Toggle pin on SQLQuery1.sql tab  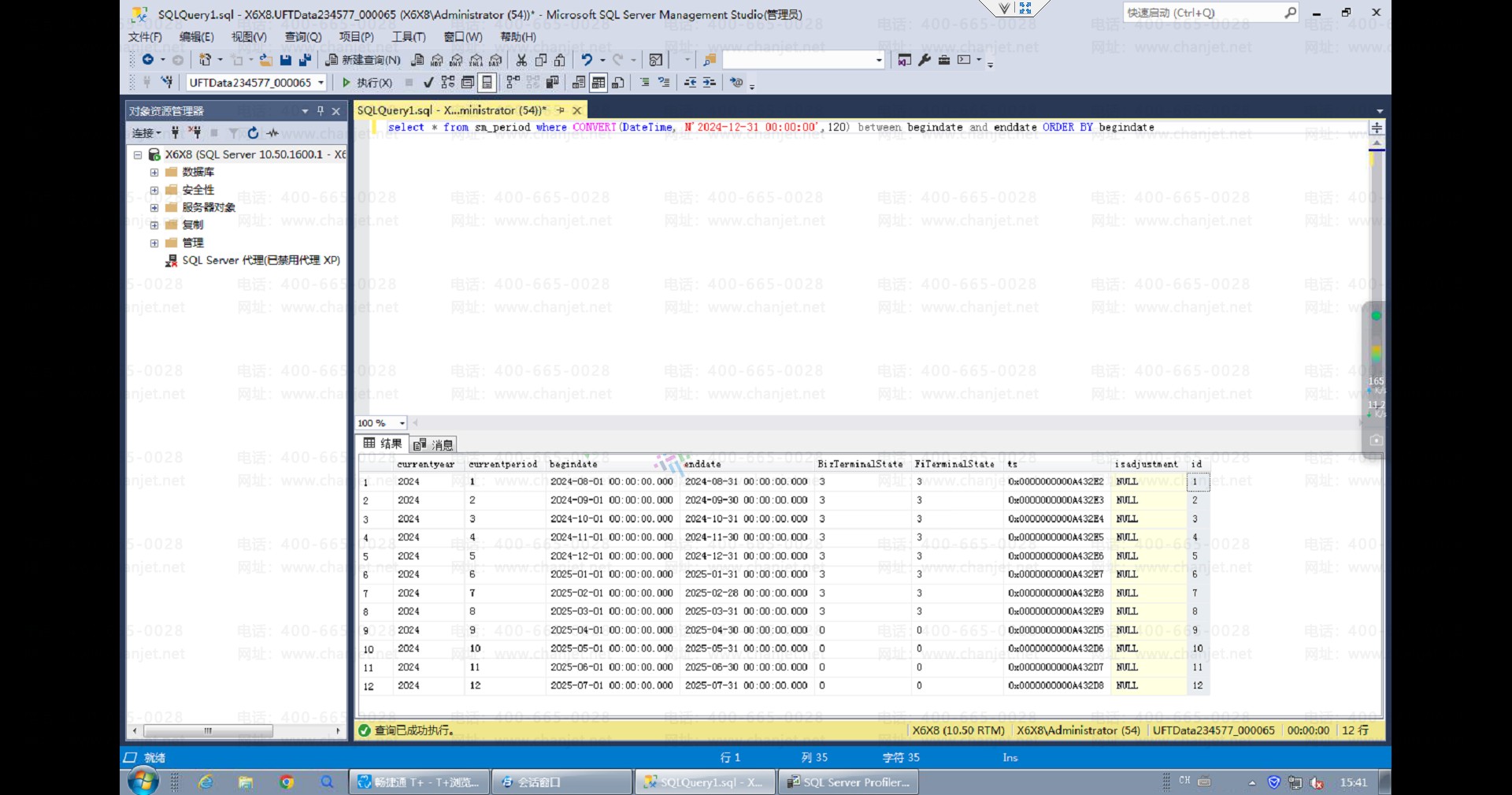pyautogui.click(x=561, y=111)
